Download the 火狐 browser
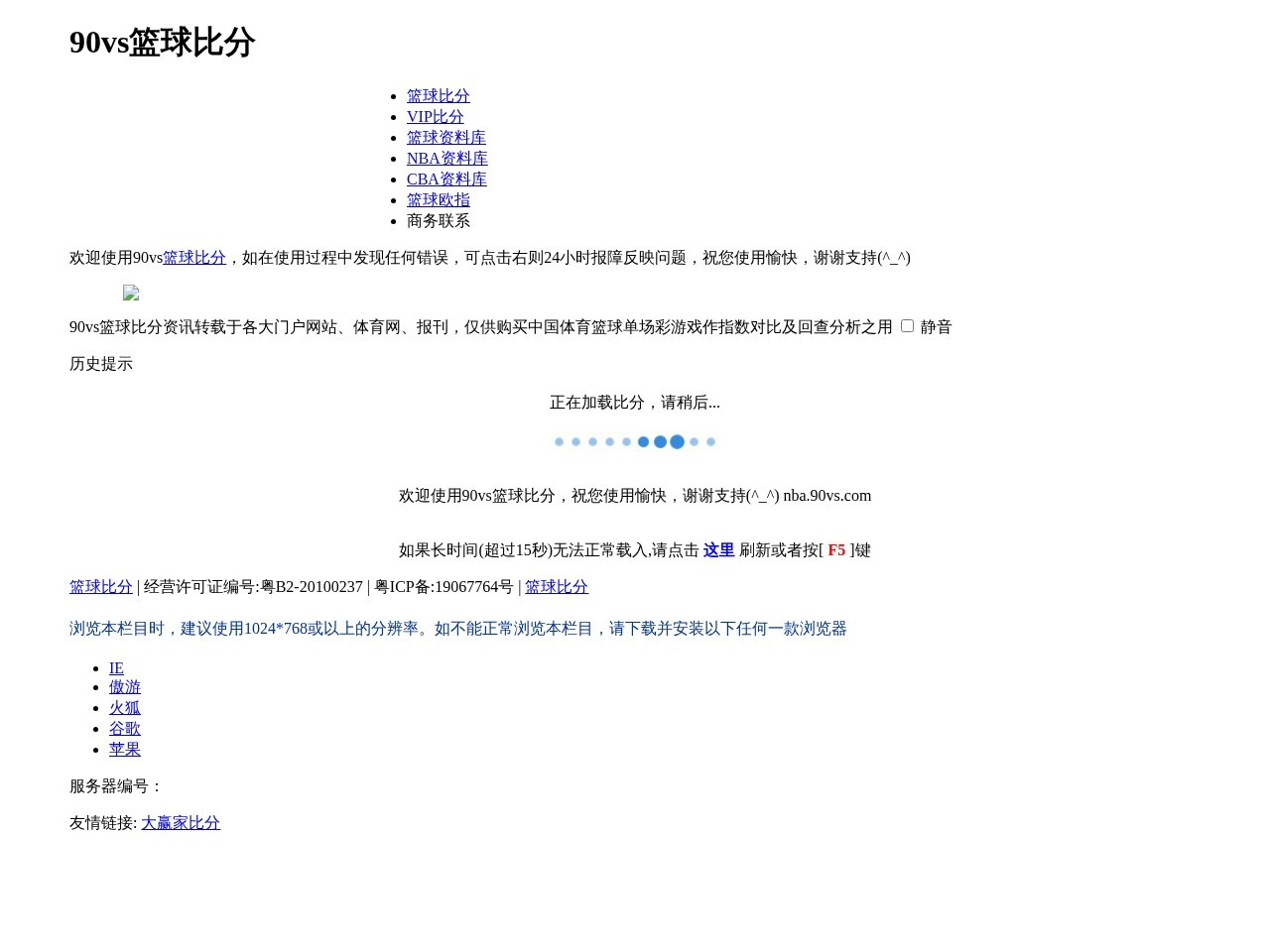The height and width of the screenshot is (952, 1270). 124,707
